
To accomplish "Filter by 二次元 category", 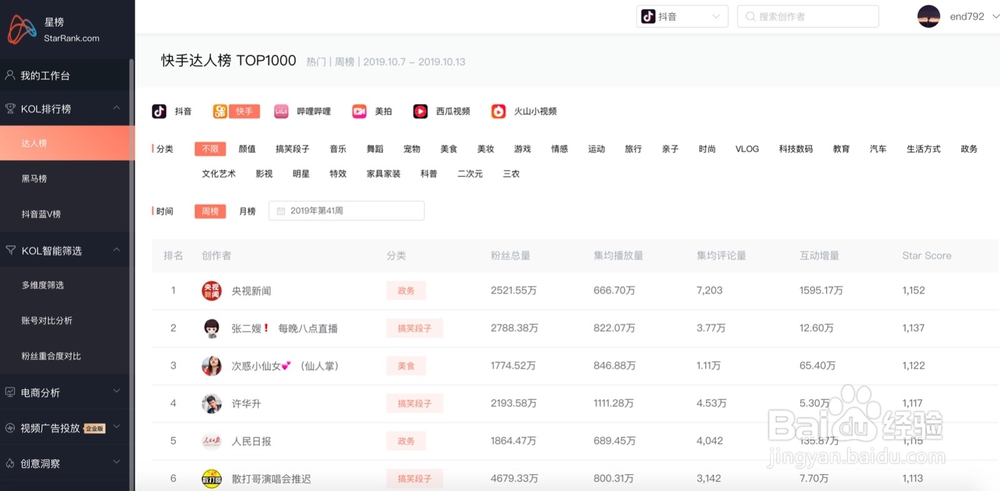I will (x=470, y=173).
